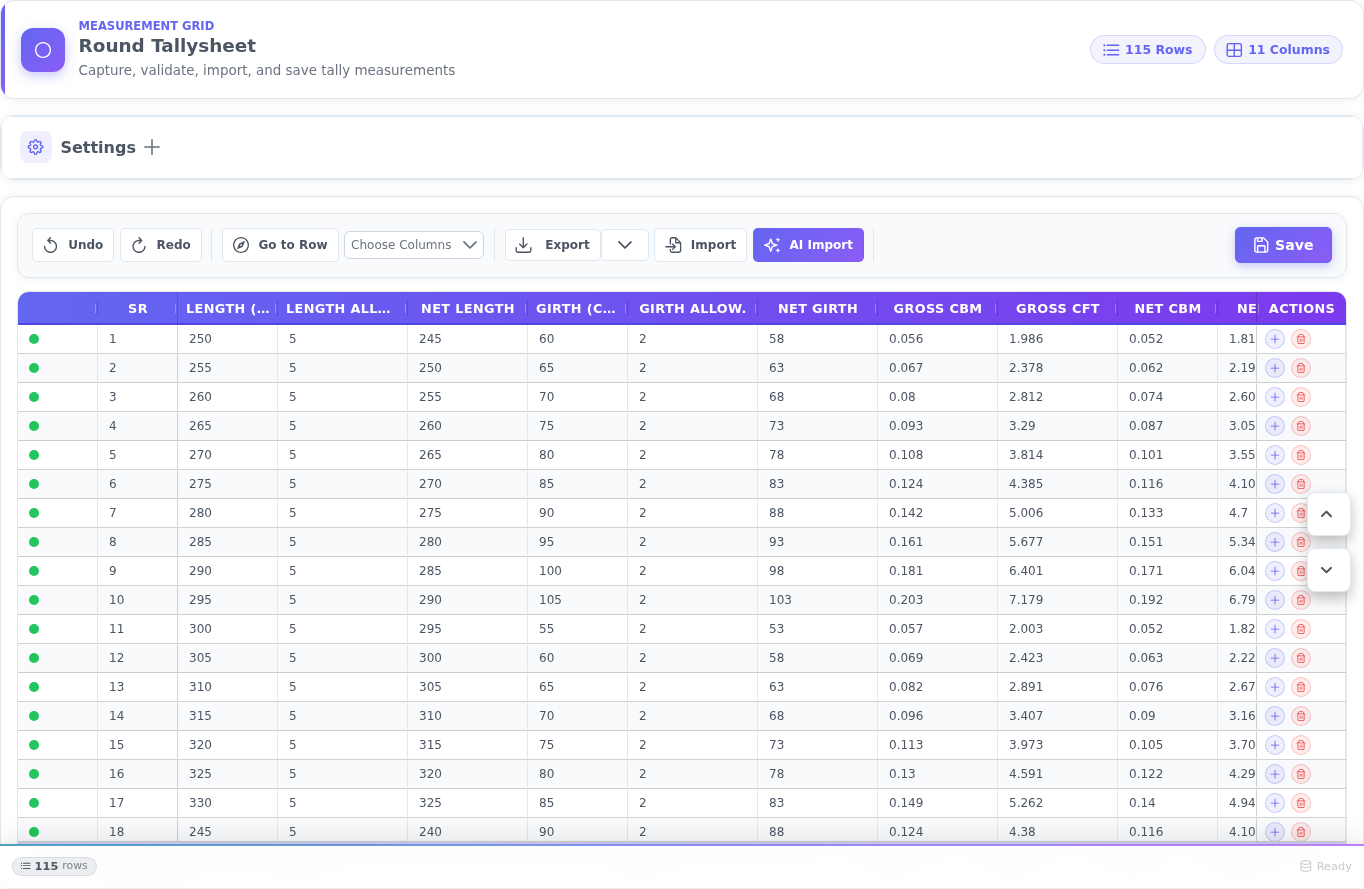Open Go to Row

click(x=280, y=245)
